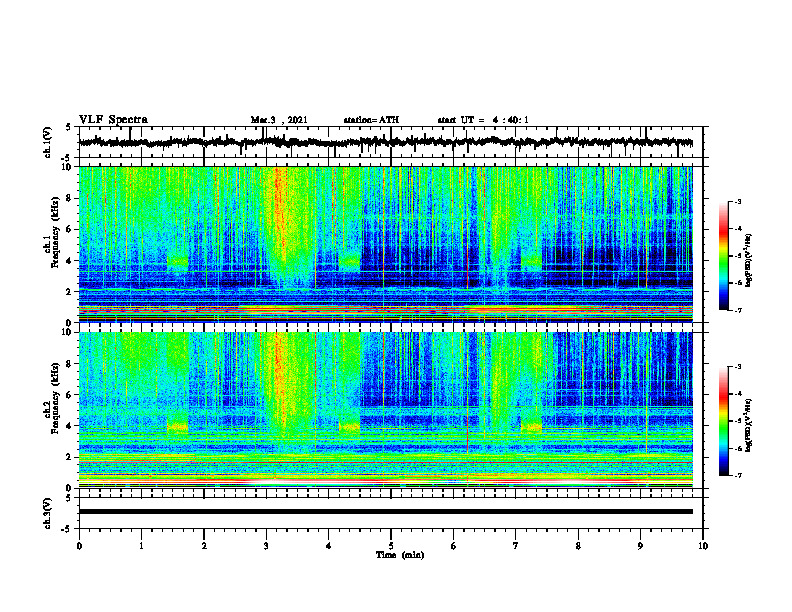Click the "9" minute tick on Time axis
The image size is (792, 612).
640,546
